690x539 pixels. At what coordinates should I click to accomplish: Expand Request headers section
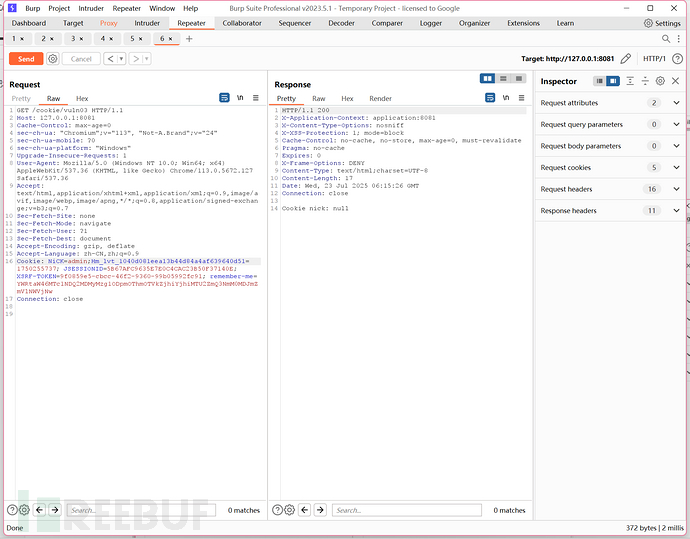click(x=676, y=189)
